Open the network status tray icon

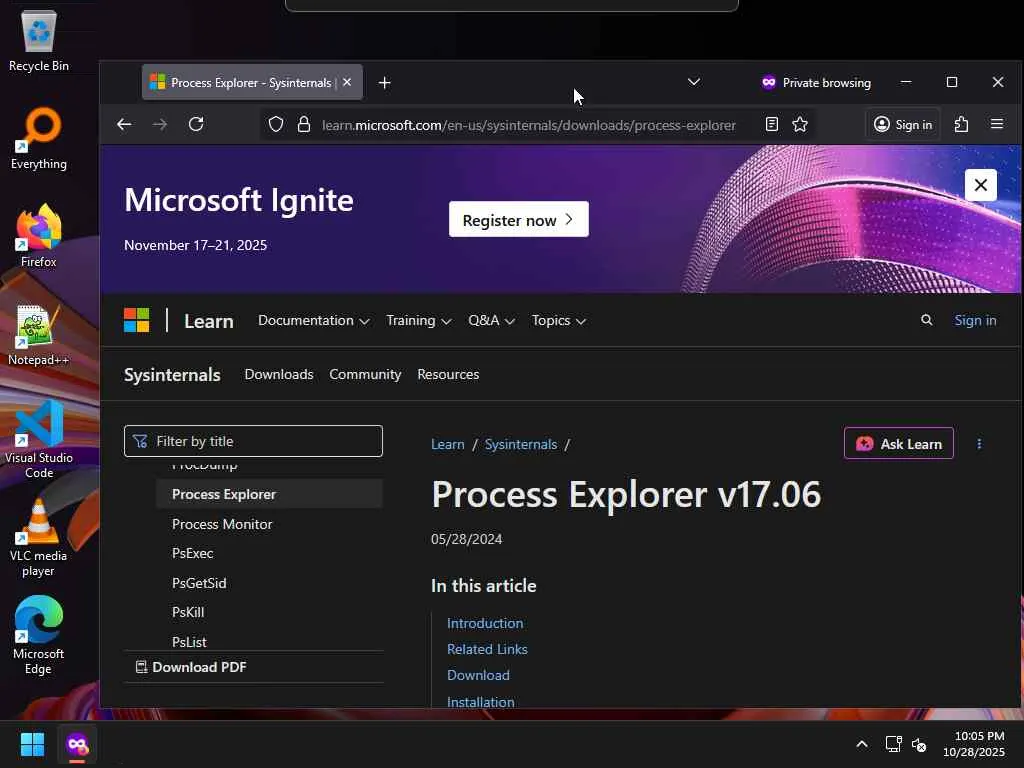(893, 744)
